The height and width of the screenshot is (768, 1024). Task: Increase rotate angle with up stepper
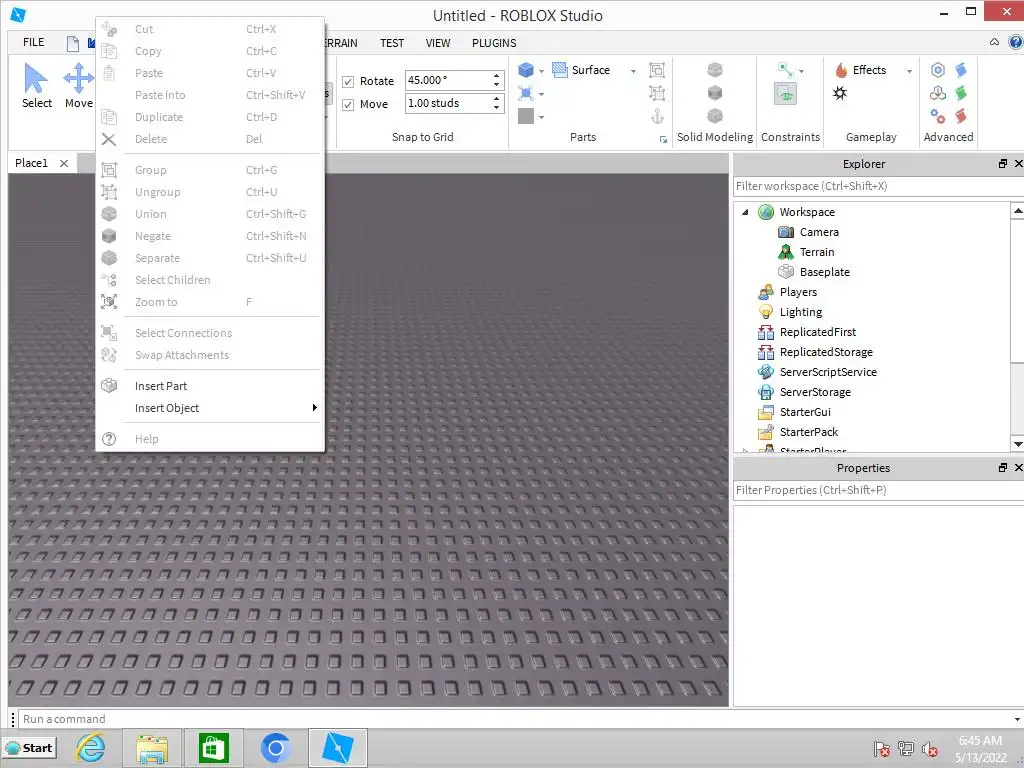[496, 76]
